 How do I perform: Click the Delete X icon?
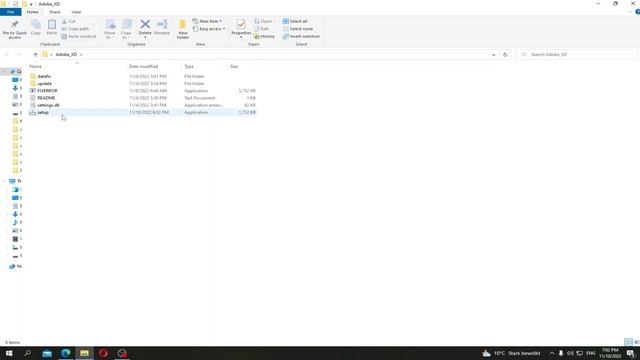click(145, 24)
